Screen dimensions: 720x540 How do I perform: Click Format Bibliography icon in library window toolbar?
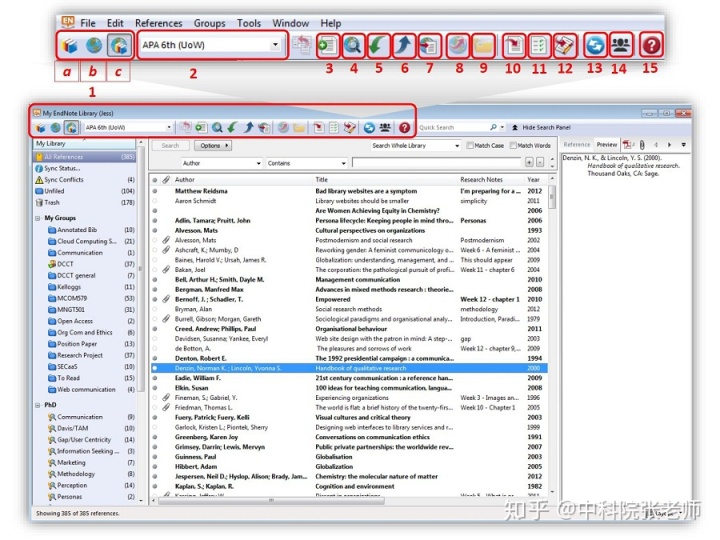coord(334,128)
